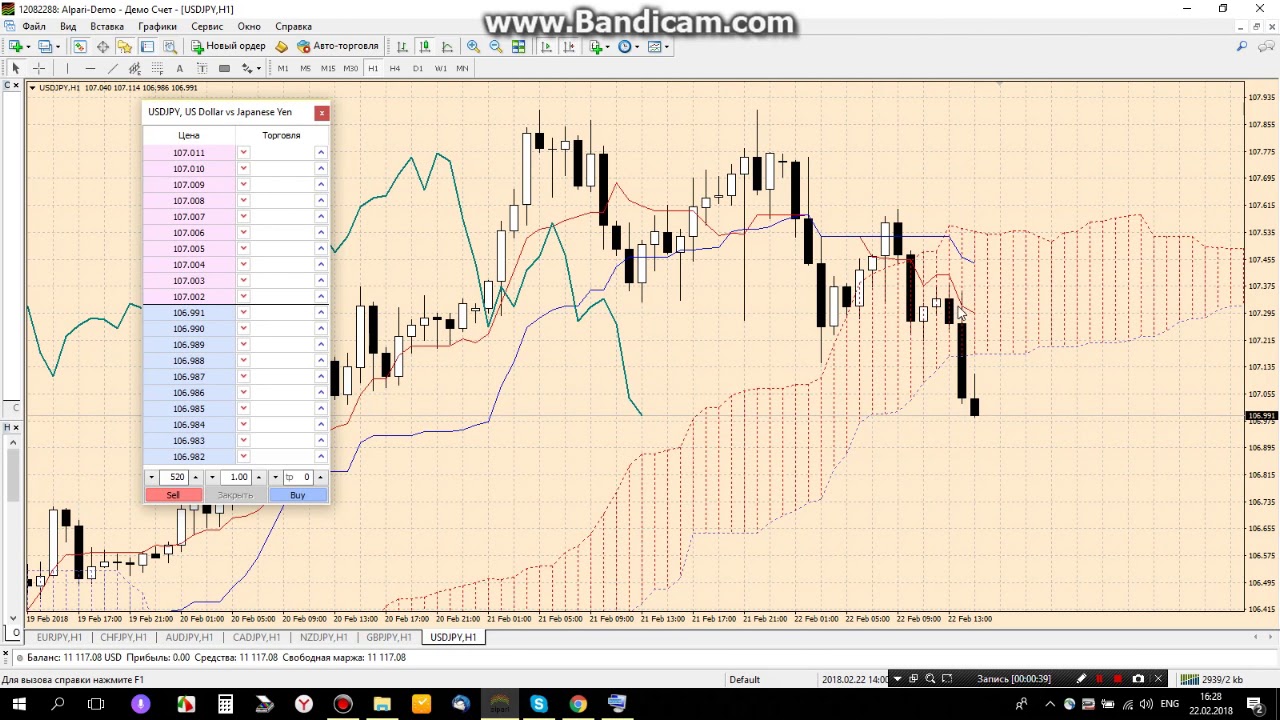Open the Справка menu
The width and height of the screenshot is (1280, 720).
point(293,26)
